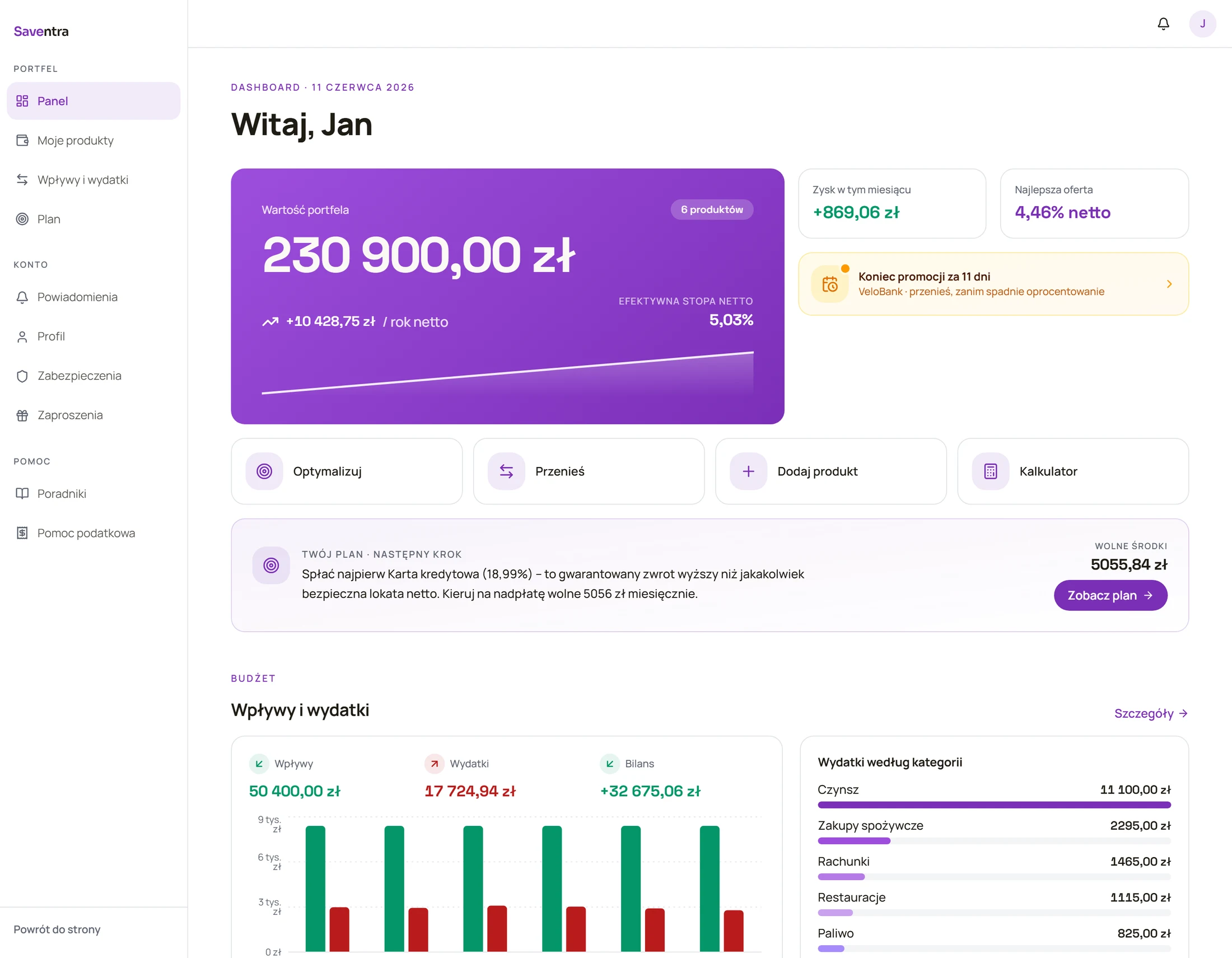
Task: Click the Optymalizuj target icon
Action: [x=264, y=471]
